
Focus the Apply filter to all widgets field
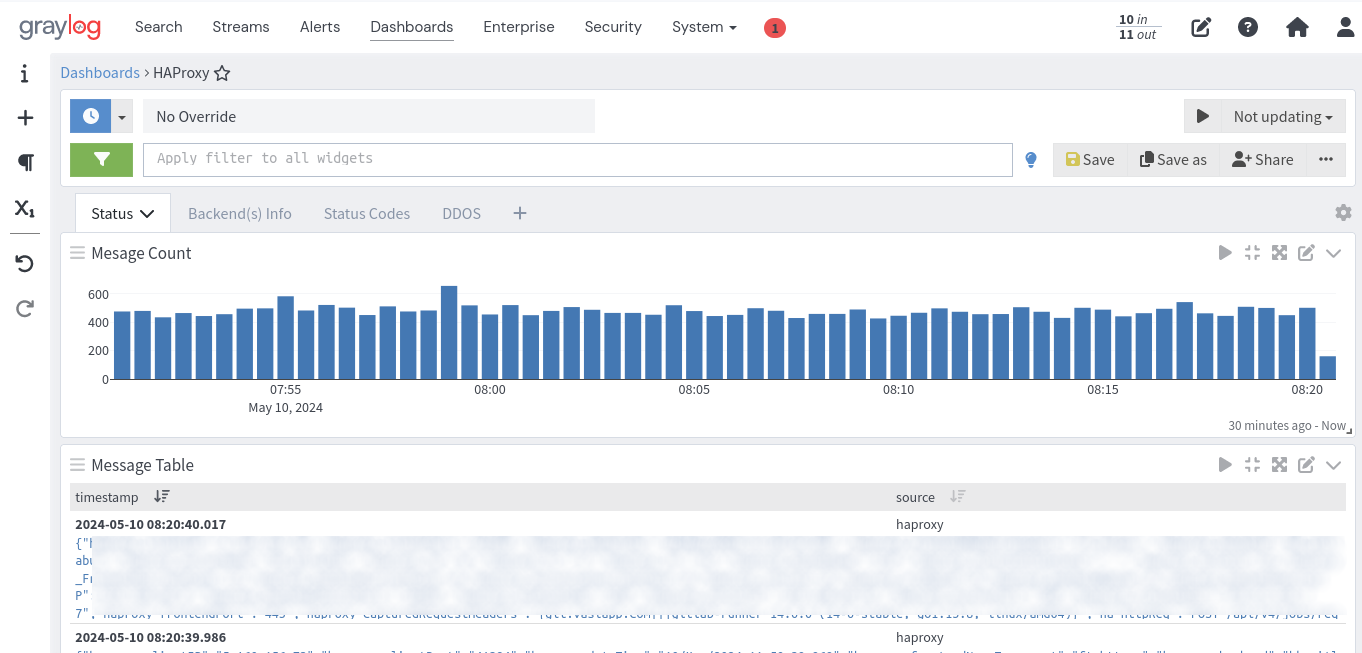578,160
